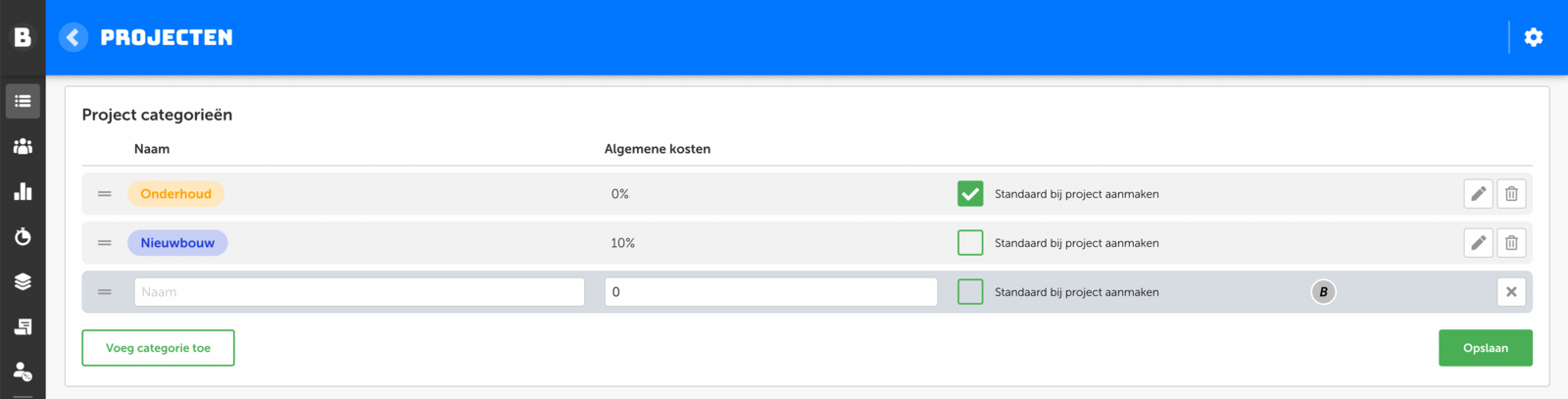Click the back arrow next to Projecten
This screenshot has width=1568, height=399.
[73, 37]
